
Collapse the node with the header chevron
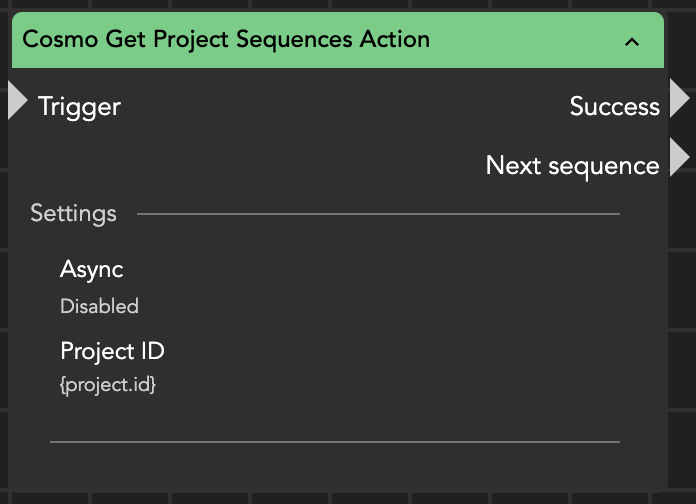631,41
